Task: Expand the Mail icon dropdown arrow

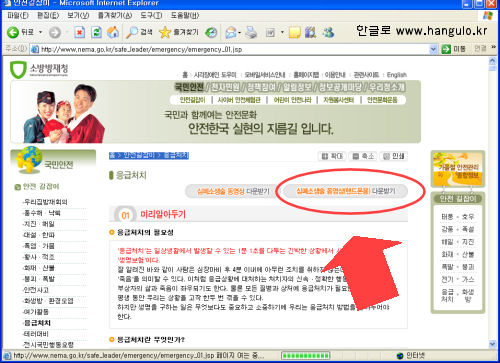Action: 239,33
